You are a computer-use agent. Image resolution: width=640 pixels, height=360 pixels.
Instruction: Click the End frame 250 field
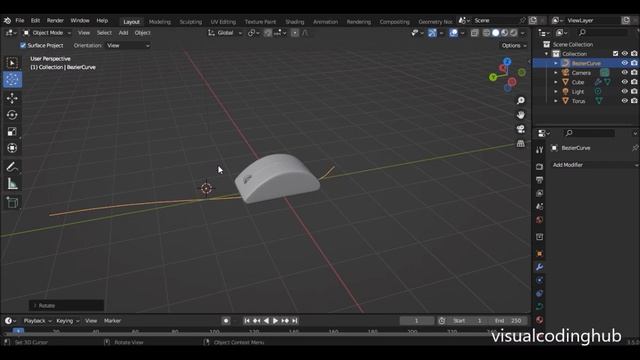point(508,321)
